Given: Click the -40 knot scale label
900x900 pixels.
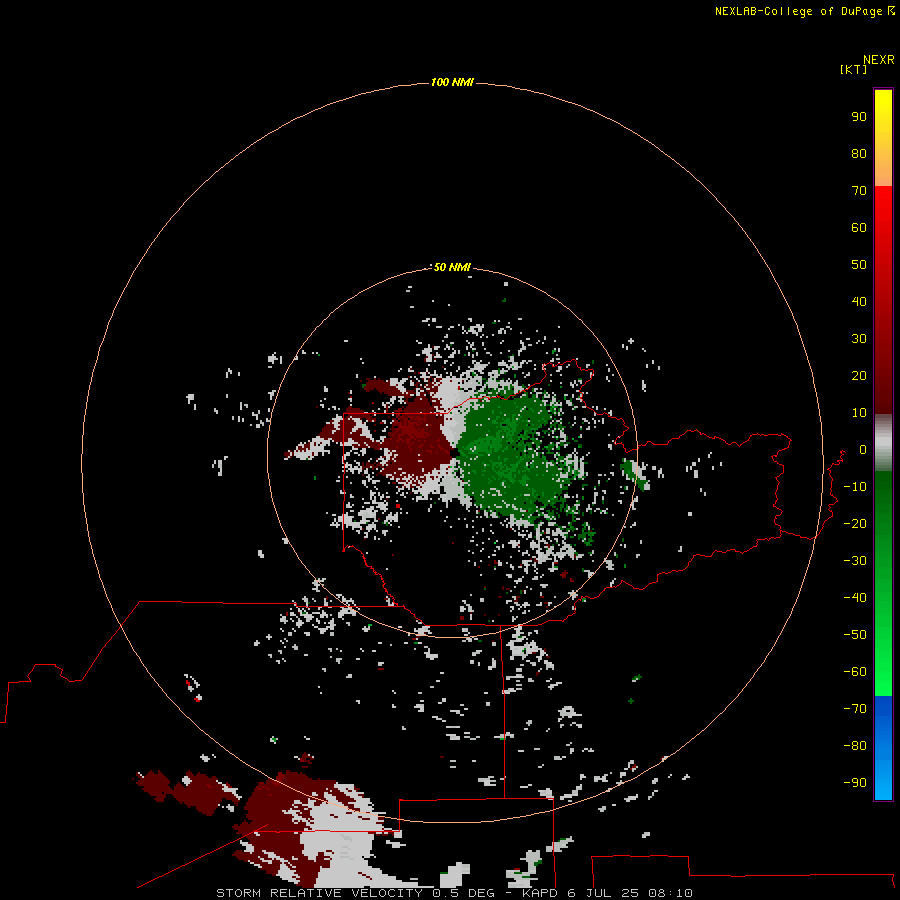Looking at the screenshot, I should (x=855, y=598).
